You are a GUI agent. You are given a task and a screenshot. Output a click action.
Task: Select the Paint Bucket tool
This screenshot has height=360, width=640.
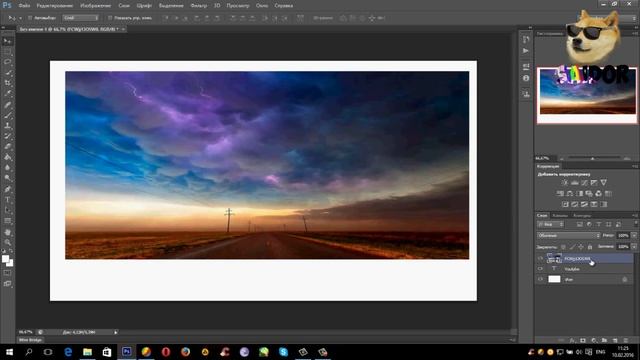point(7,157)
